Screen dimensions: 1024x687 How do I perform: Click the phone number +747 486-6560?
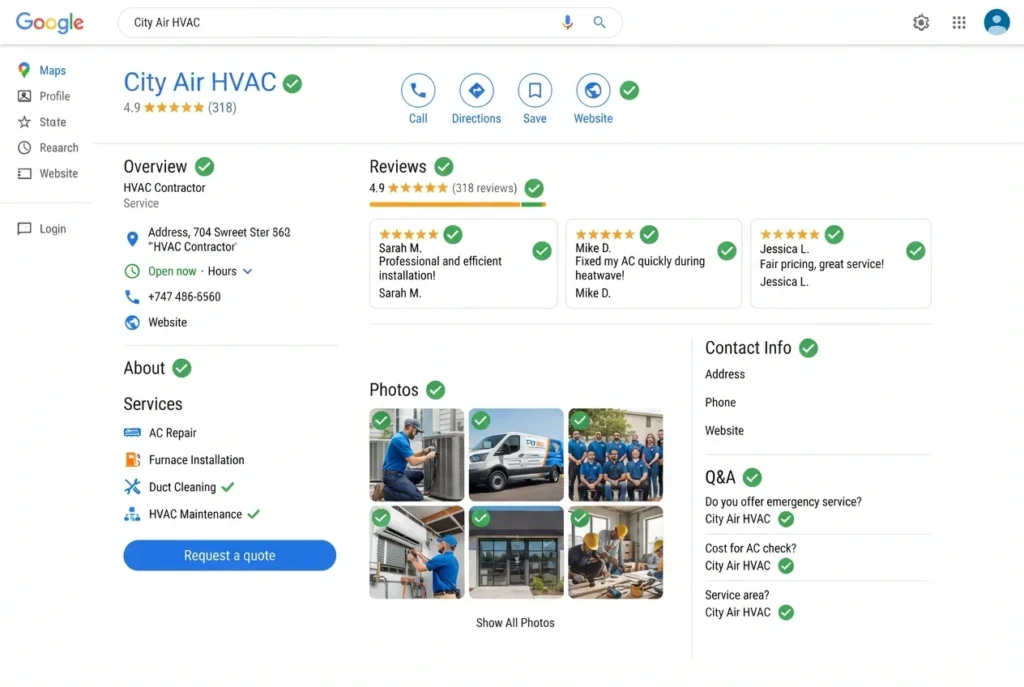coord(184,296)
